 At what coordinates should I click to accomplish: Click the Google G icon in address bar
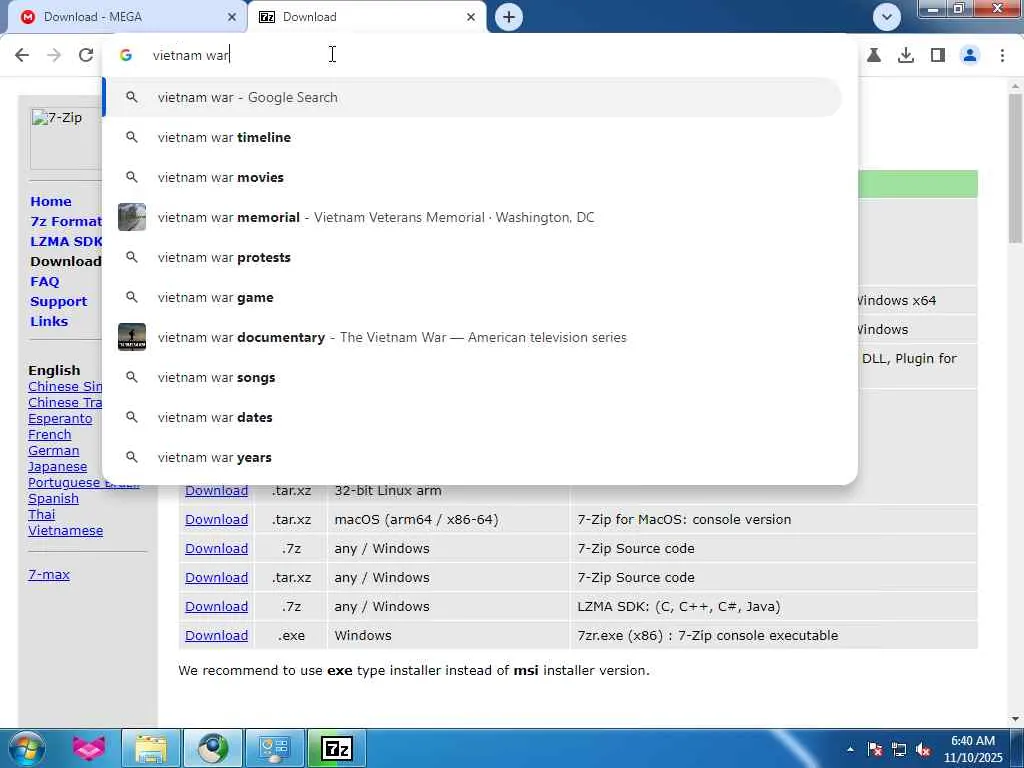(126, 56)
